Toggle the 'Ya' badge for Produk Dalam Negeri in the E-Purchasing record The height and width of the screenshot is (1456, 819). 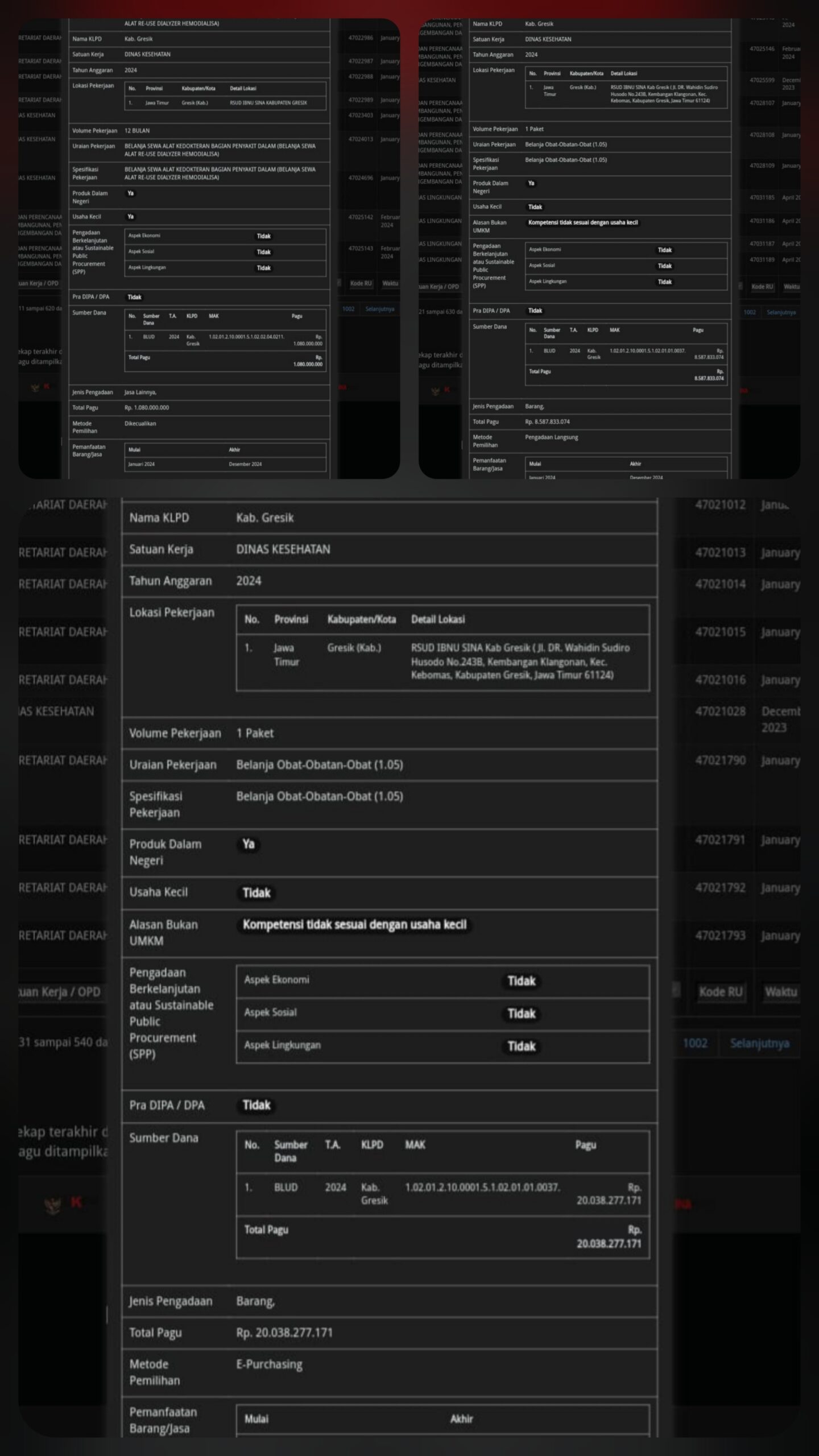[x=249, y=844]
